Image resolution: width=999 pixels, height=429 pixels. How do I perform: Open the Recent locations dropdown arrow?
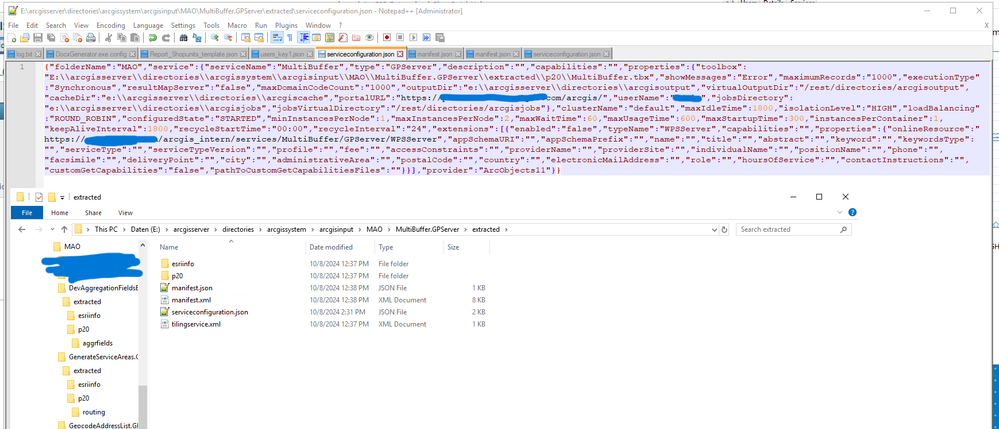[x=51, y=229]
